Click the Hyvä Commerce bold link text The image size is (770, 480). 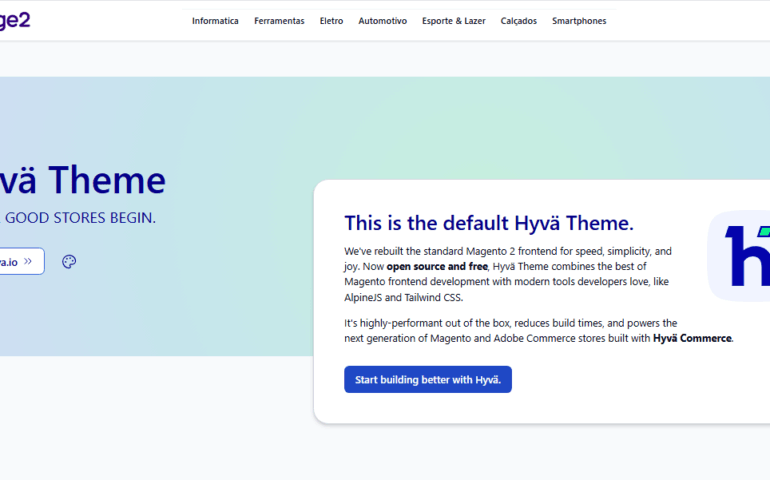pos(692,339)
